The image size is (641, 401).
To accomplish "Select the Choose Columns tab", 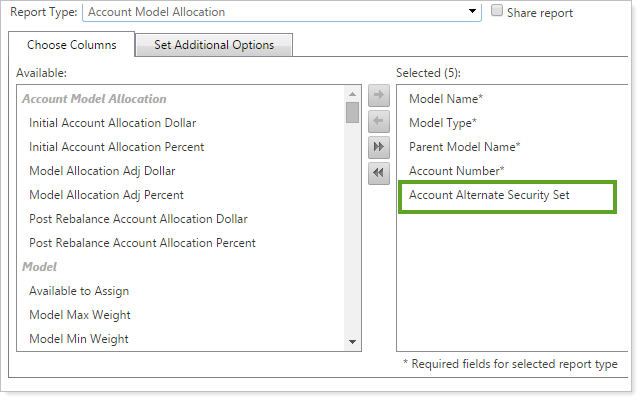I will [71, 46].
